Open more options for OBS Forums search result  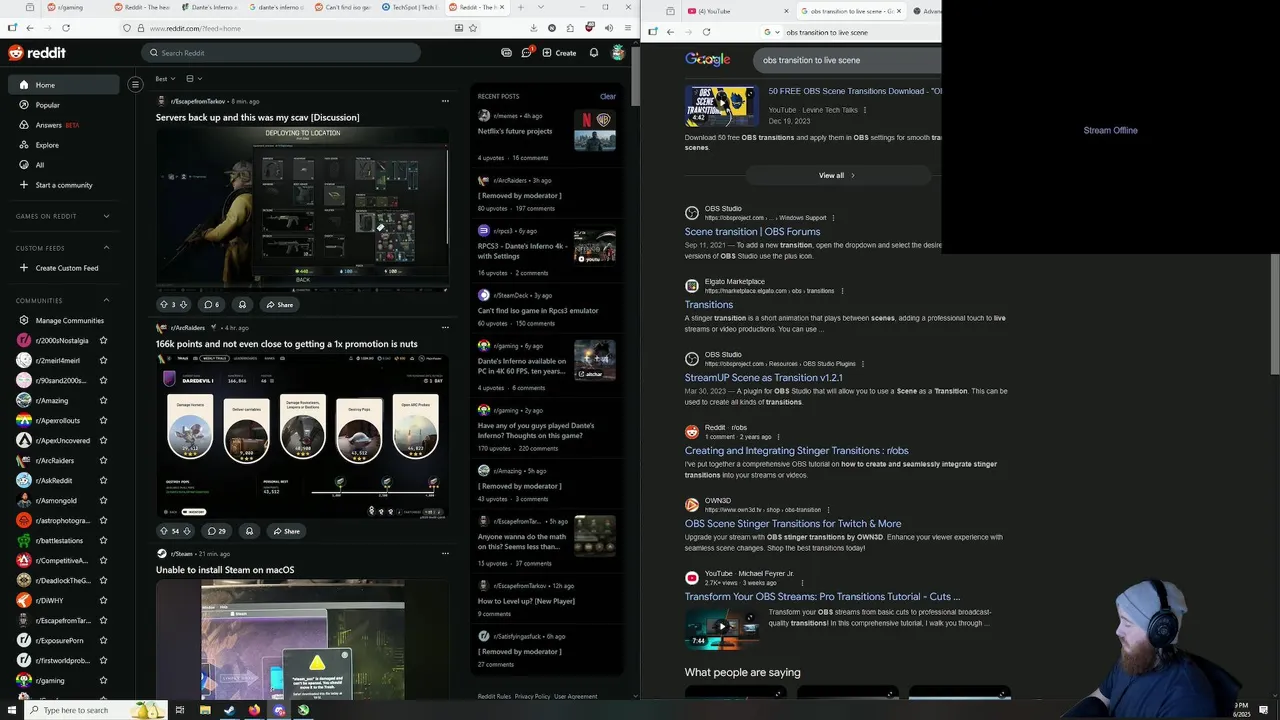point(833,218)
